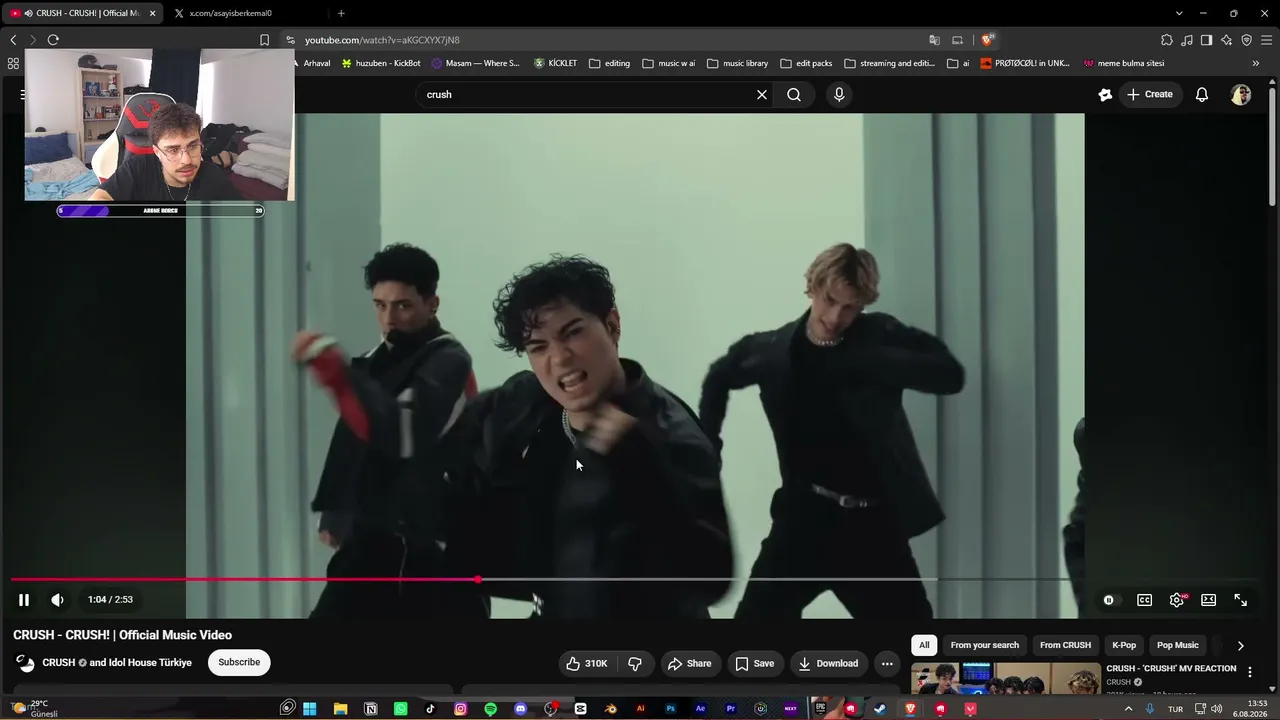Open the CRUSH and Idol House Türkiye channel

117,662
